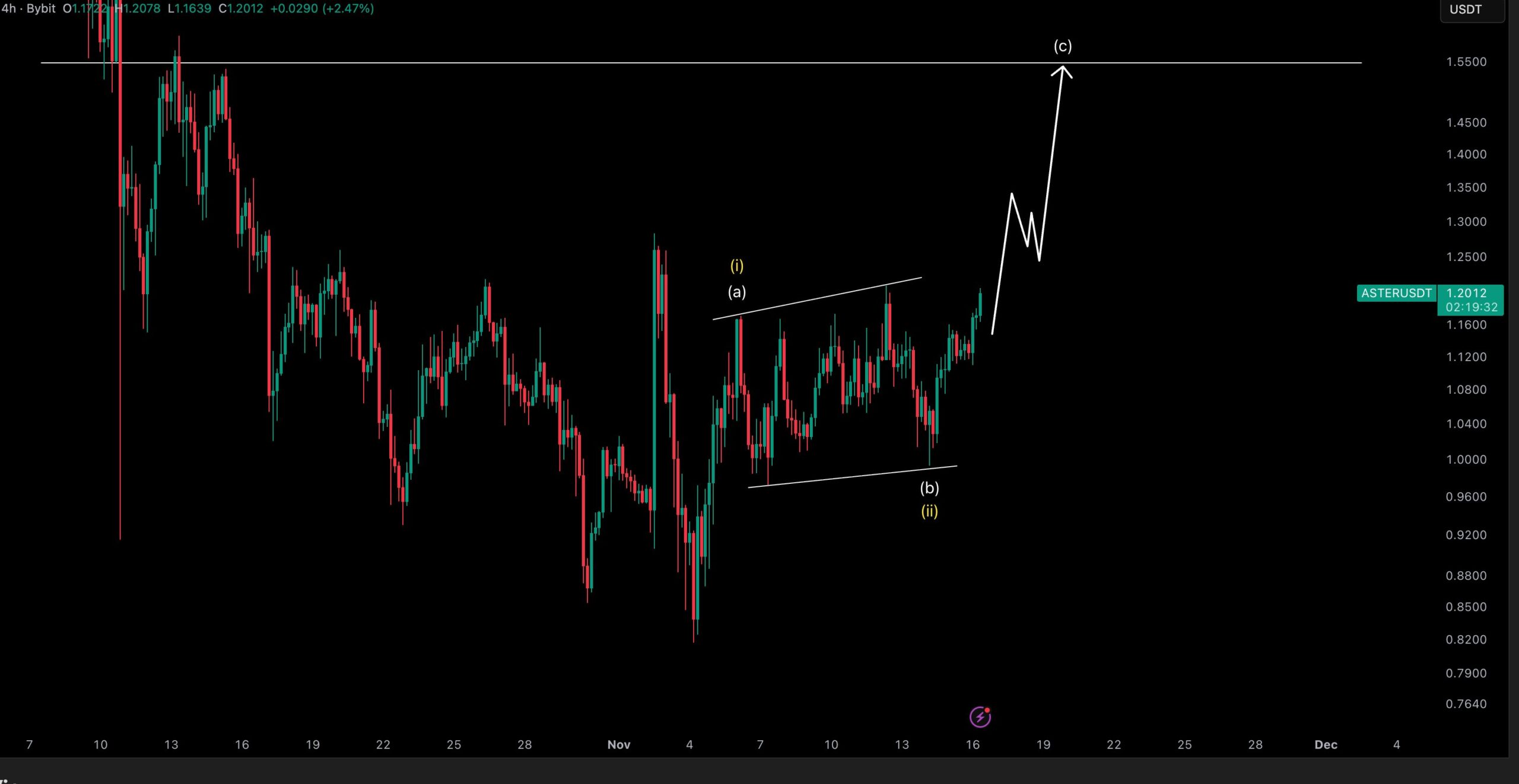Click the (c) wave label text
Image resolution: width=1519 pixels, height=784 pixels.
[1062, 46]
